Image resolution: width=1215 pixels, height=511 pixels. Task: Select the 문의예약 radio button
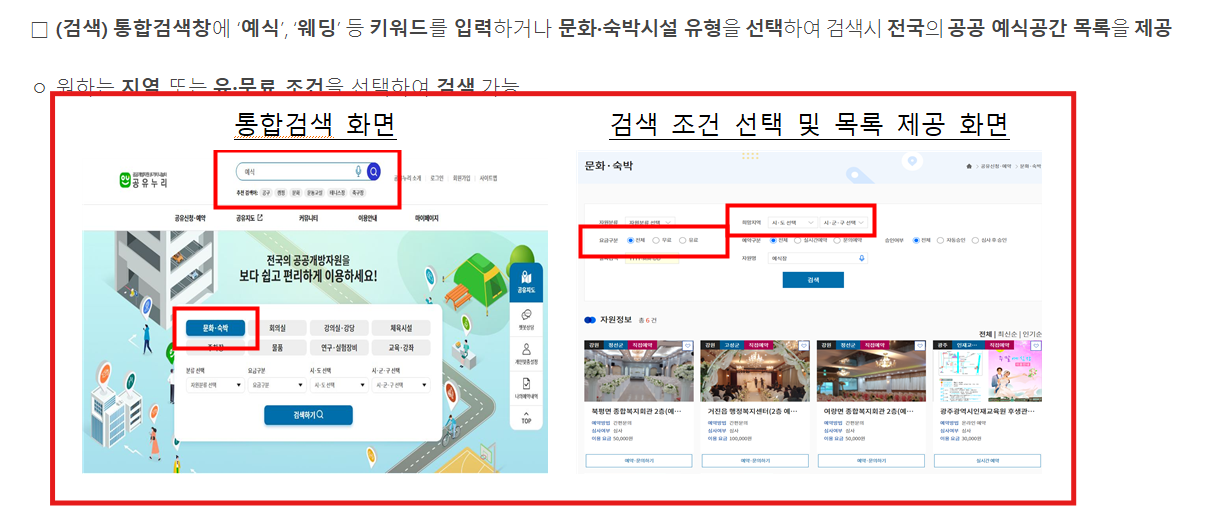(x=837, y=240)
